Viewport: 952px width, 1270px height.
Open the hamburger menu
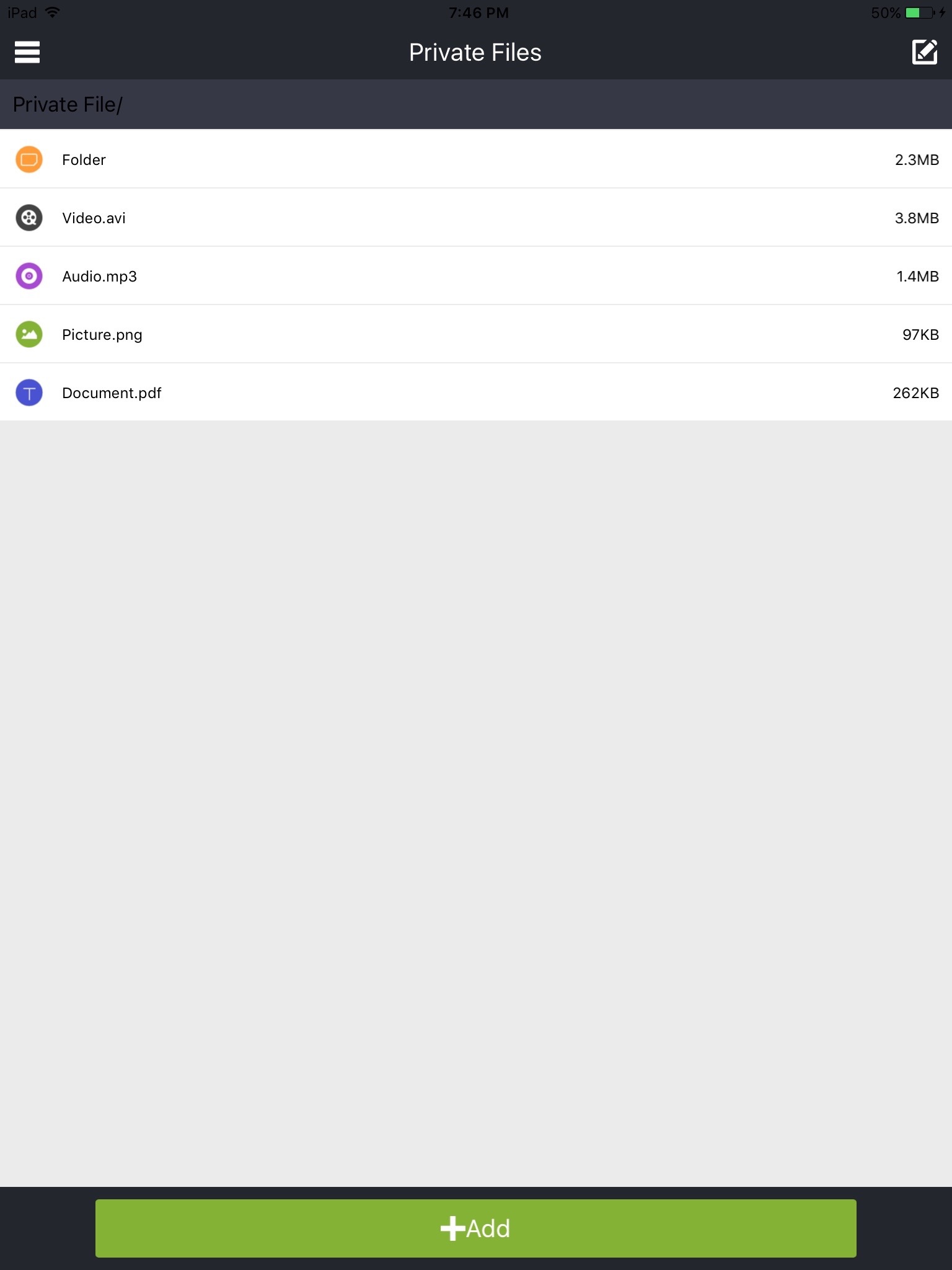(27, 52)
